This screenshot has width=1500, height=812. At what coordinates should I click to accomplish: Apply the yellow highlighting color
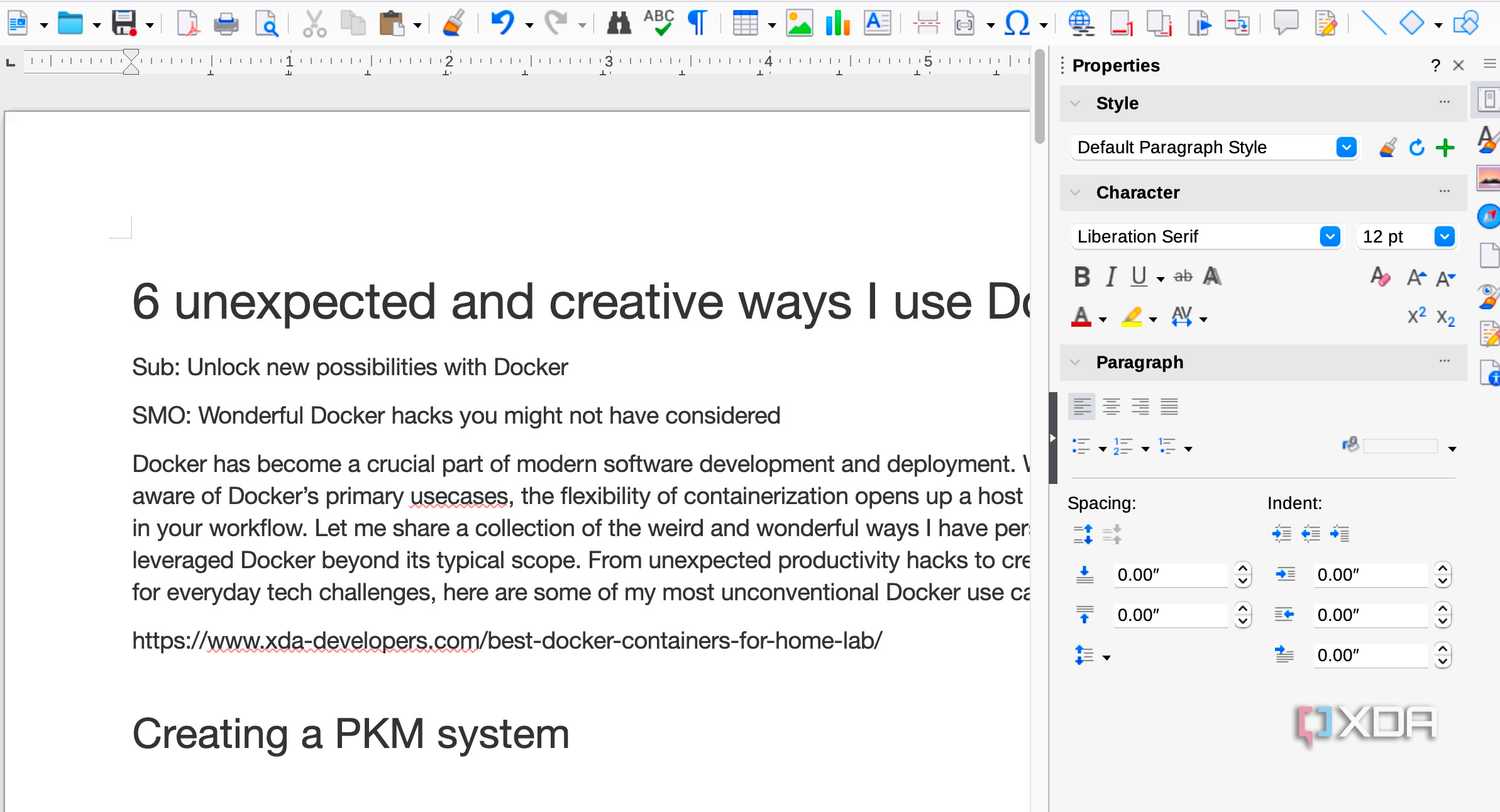coord(1131,318)
